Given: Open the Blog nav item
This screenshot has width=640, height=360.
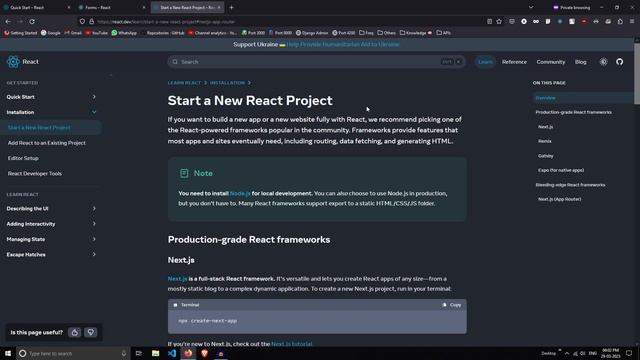Looking at the screenshot, I should click(x=580, y=62).
